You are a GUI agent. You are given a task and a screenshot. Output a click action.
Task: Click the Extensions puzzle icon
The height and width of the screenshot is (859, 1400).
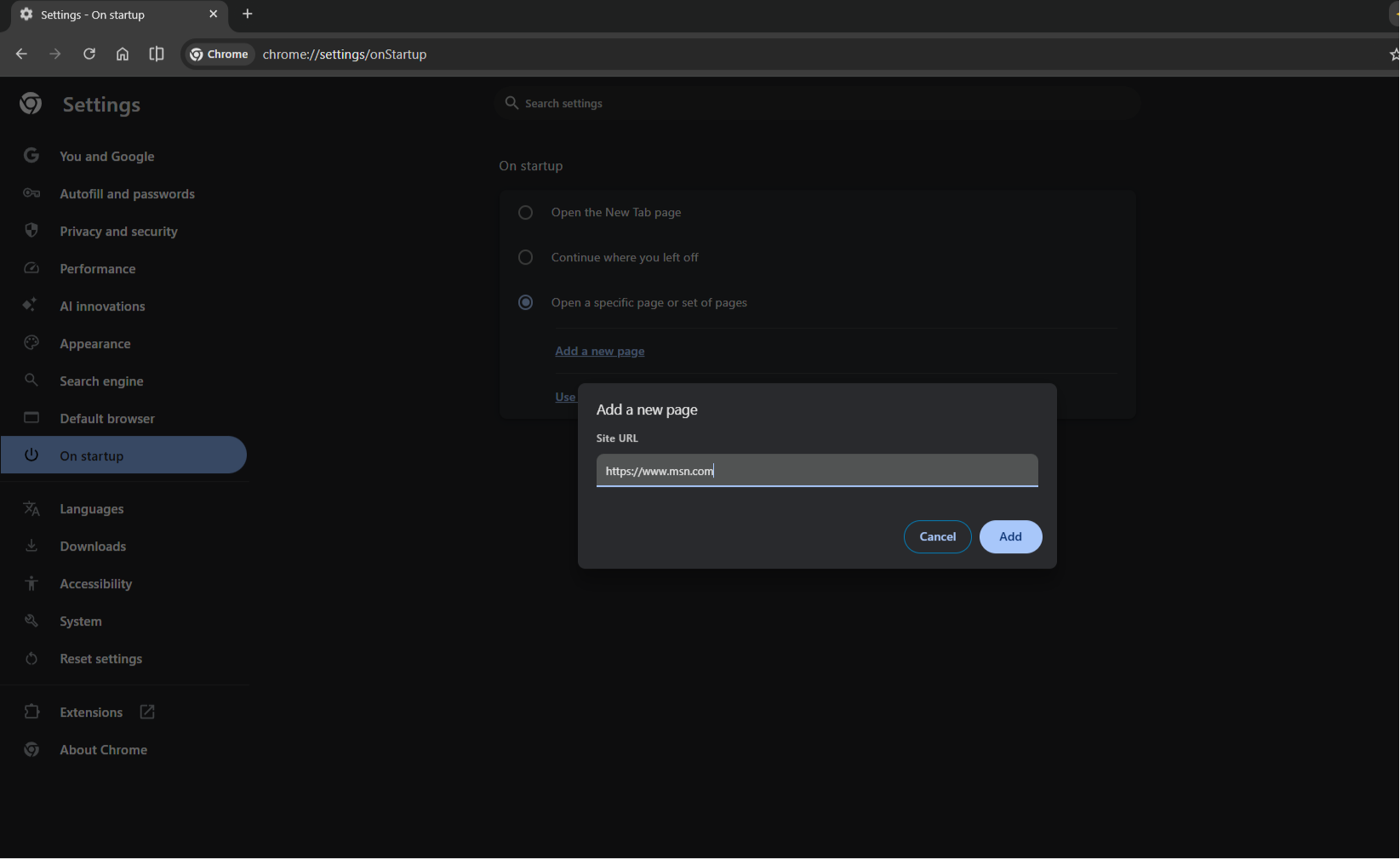coord(31,712)
